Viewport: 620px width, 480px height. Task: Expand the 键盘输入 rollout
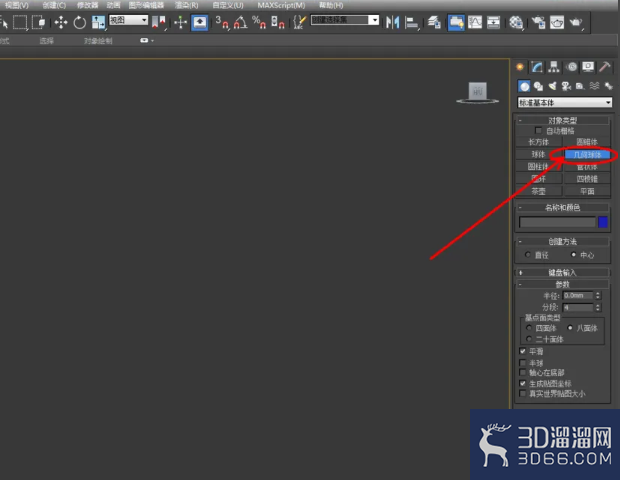[562, 272]
